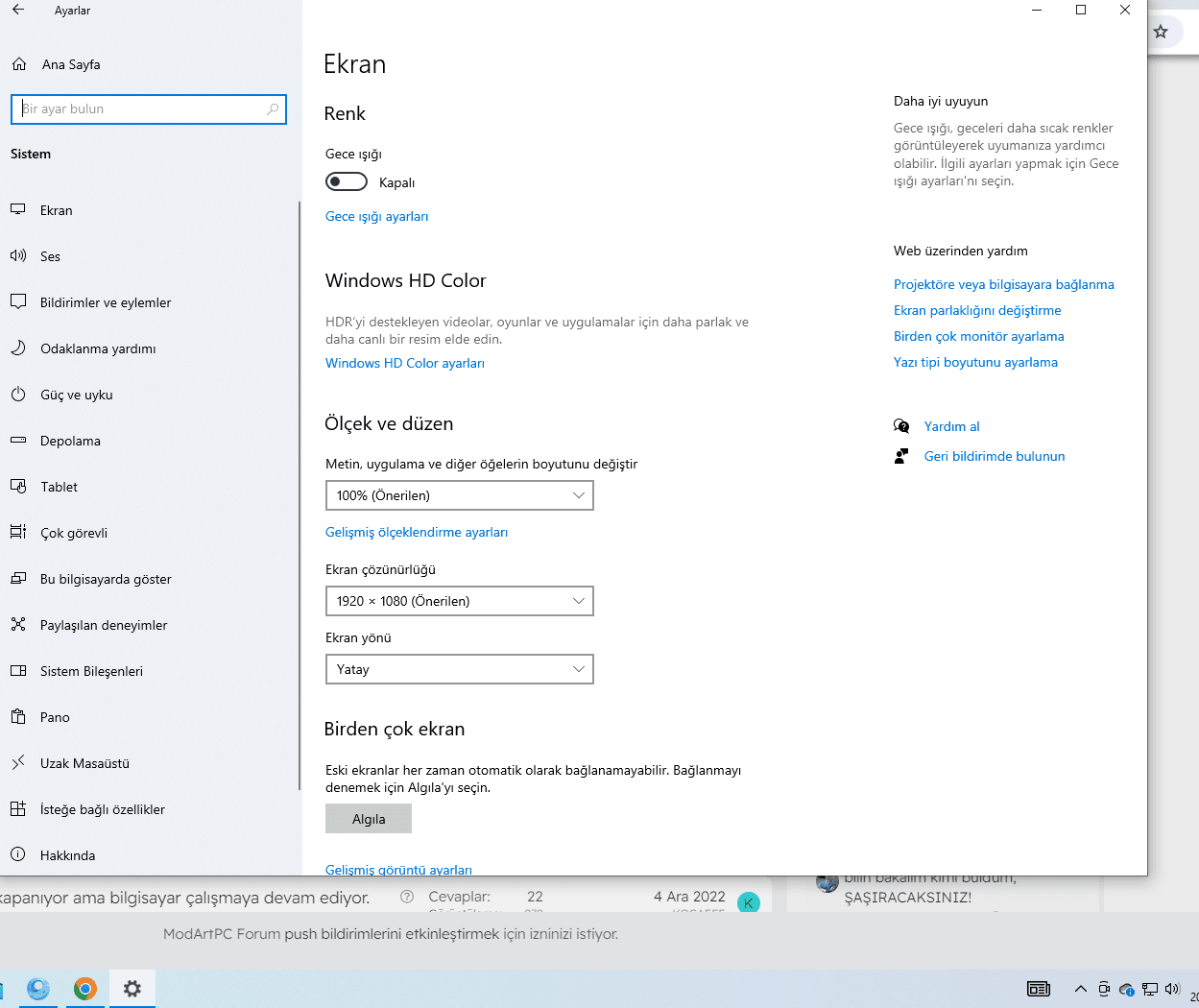Open Chrome from the taskbar
The image size is (1199, 1008).
point(85,989)
